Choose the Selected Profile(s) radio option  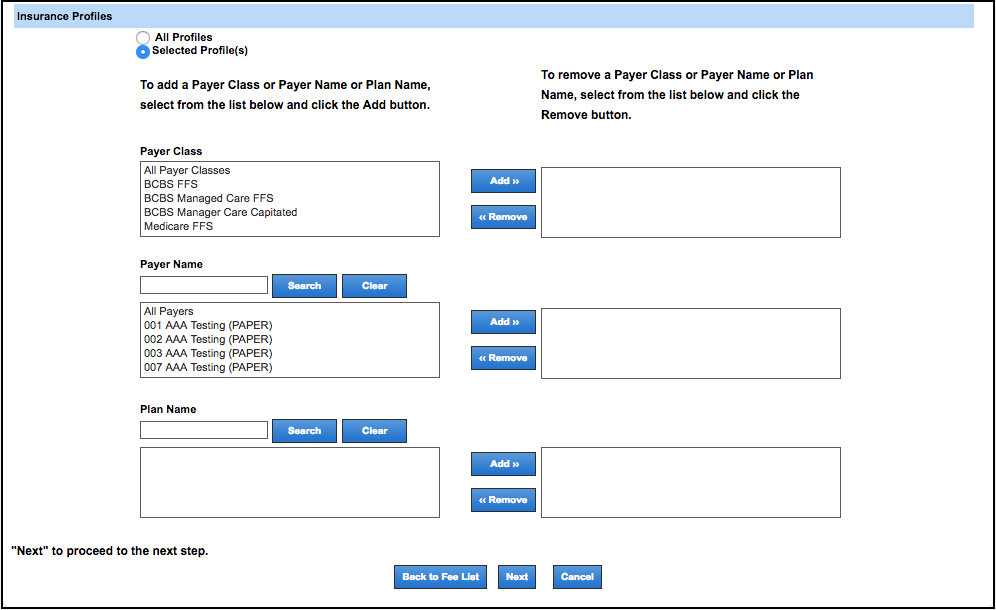[143, 51]
